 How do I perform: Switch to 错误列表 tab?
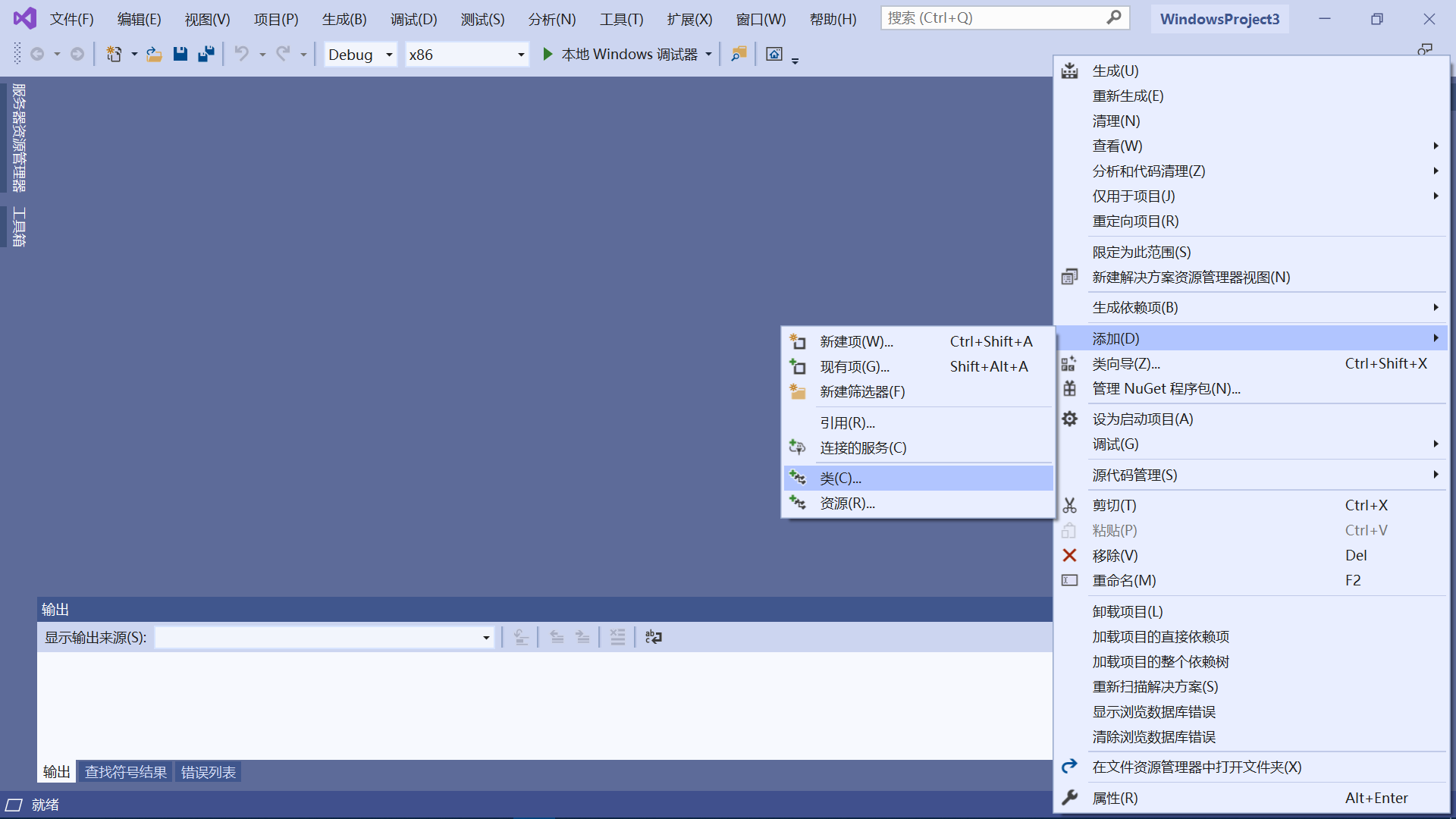click(x=209, y=772)
